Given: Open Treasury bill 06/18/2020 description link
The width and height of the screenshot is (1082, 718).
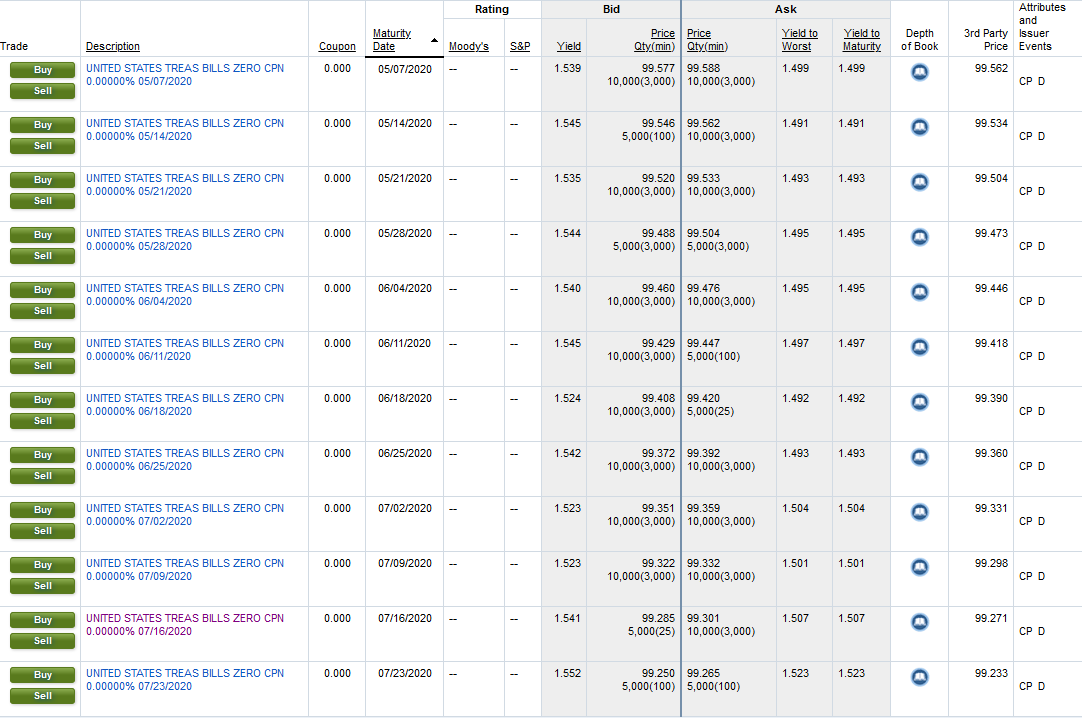Looking at the screenshot, I should (185, 405).
